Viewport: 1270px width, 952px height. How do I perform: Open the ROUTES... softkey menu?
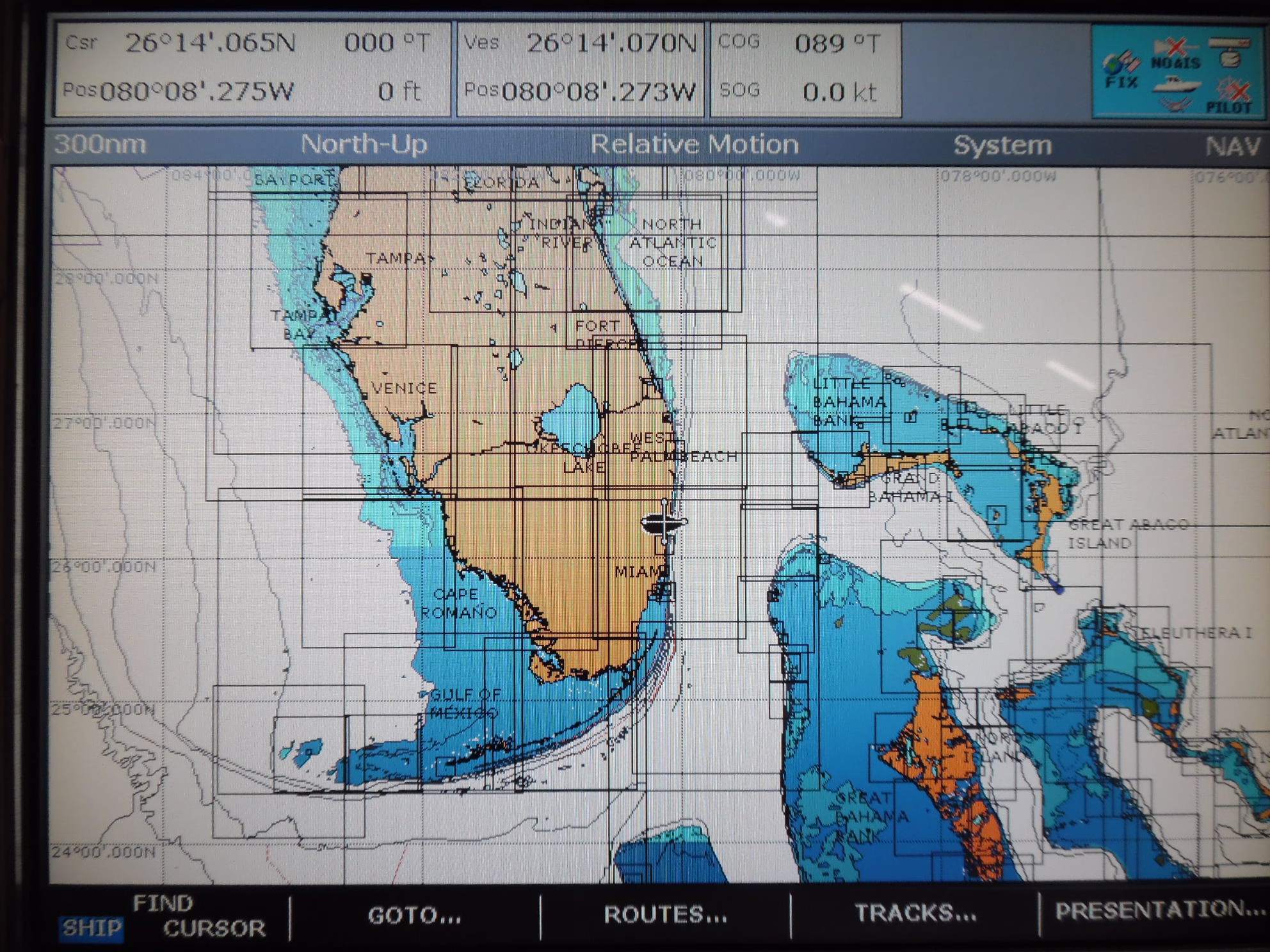tap(665, 914)
